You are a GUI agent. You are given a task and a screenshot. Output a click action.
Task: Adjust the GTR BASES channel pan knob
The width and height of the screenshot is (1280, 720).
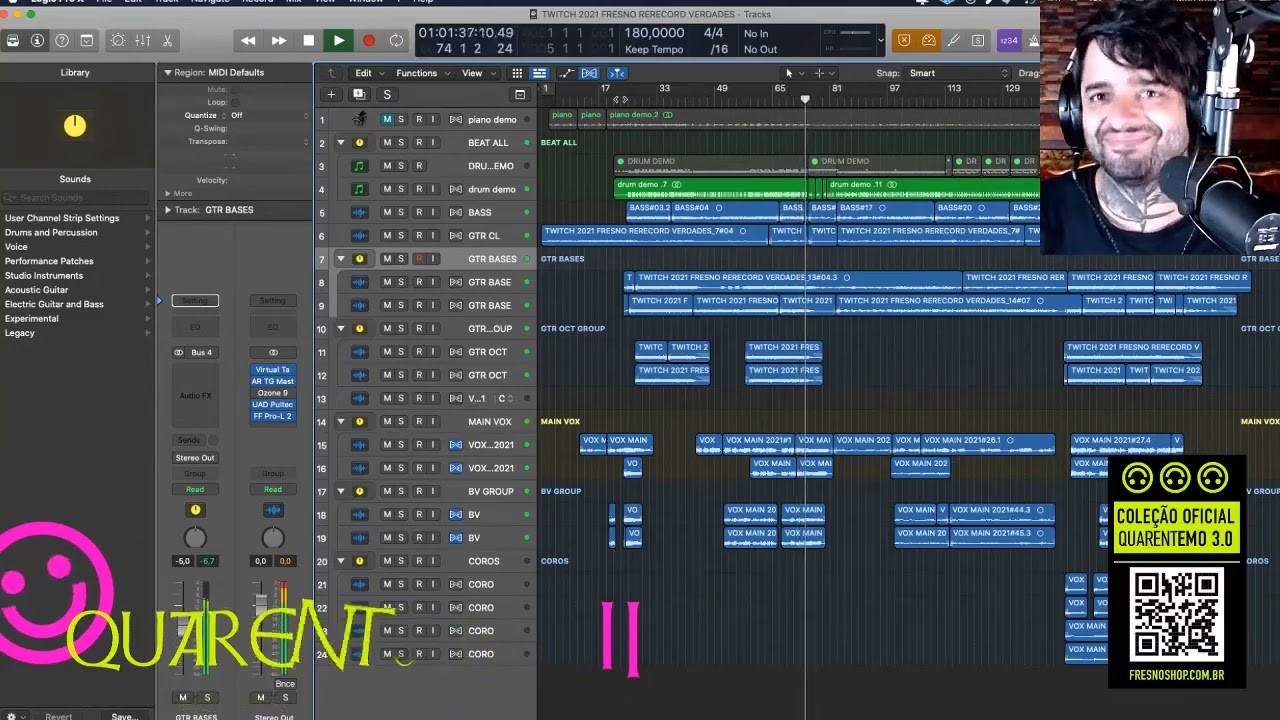coord(195,538)
